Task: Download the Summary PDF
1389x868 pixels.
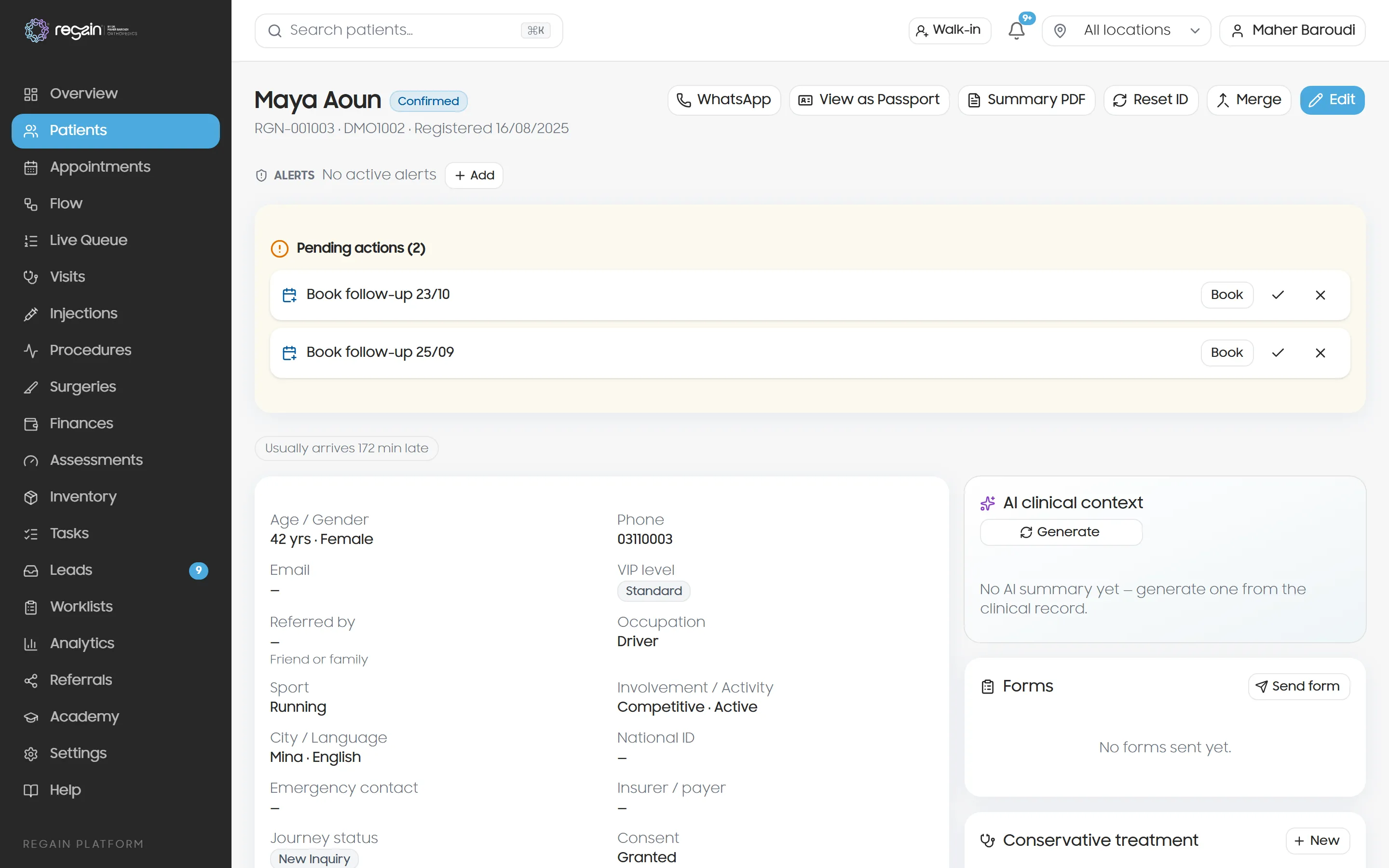Action: [x=1026, y=100]
